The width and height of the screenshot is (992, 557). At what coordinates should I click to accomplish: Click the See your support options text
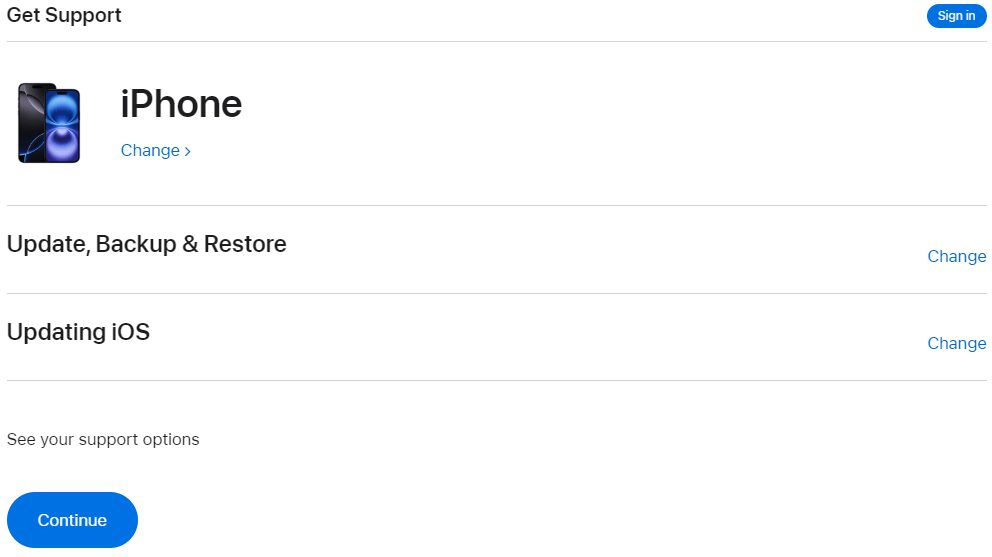(103, 439)
